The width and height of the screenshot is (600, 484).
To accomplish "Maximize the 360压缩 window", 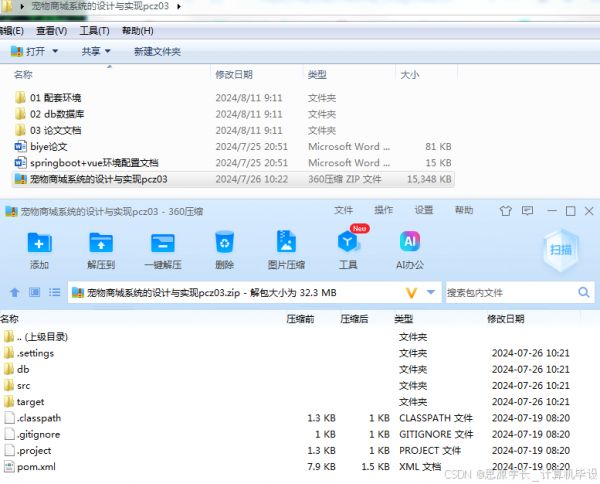I will click(570, 211).
